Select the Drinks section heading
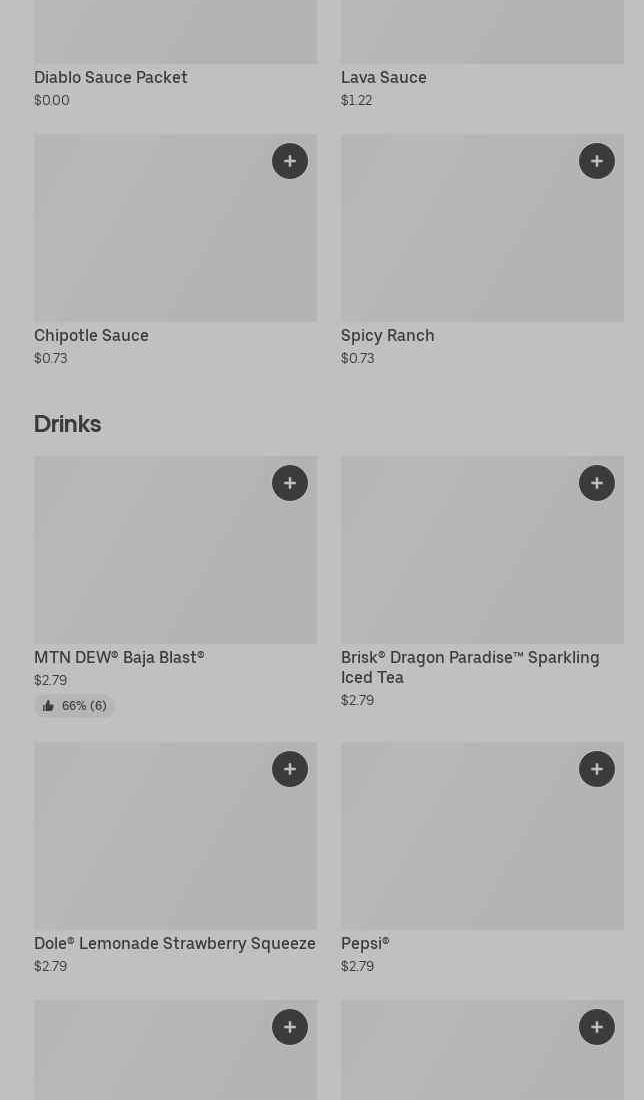The height and width of the screenshot is (1100, 644). 67,424
